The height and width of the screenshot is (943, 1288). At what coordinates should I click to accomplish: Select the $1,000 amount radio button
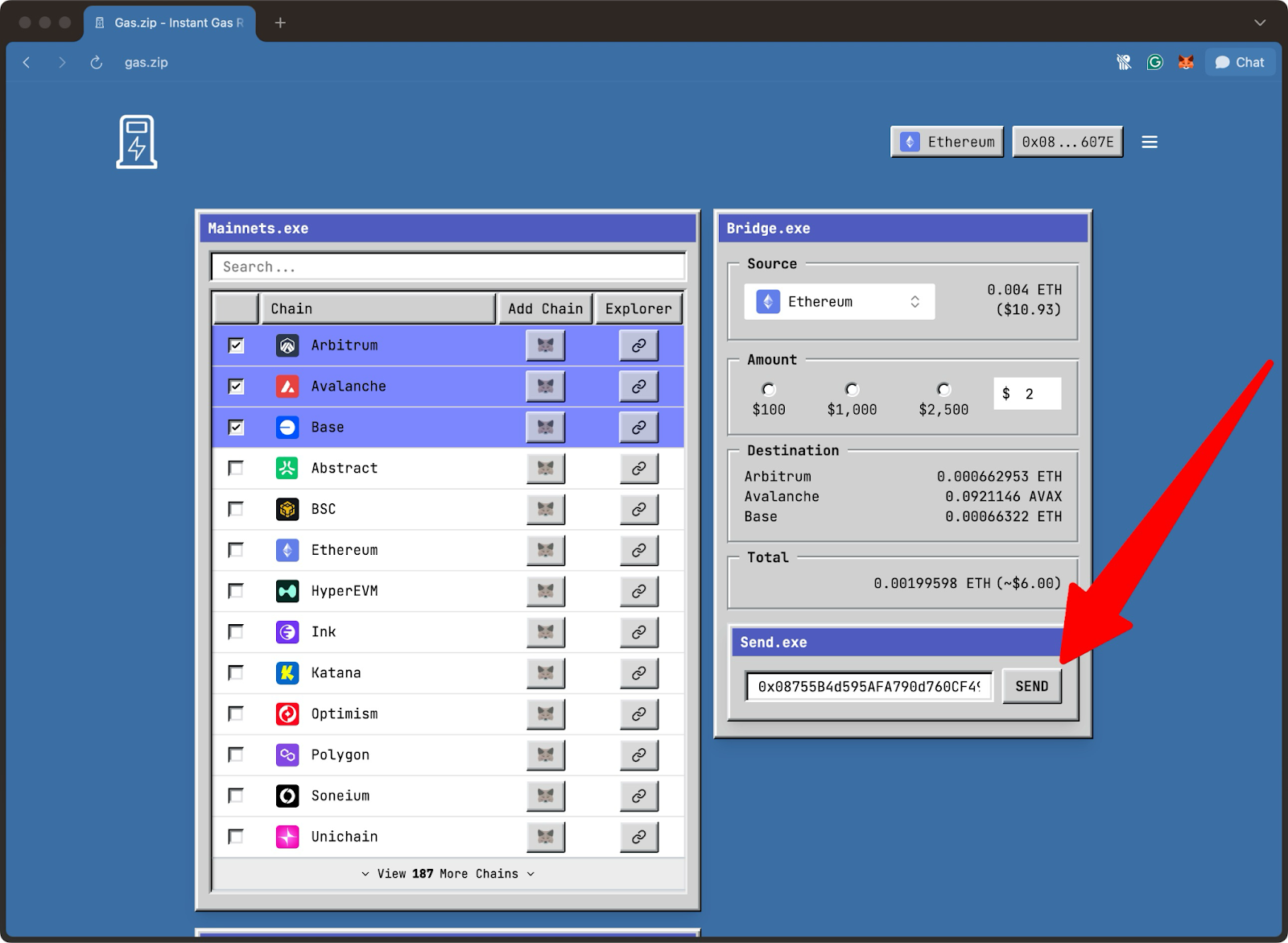pyautogui.click(x=852, y=390)
